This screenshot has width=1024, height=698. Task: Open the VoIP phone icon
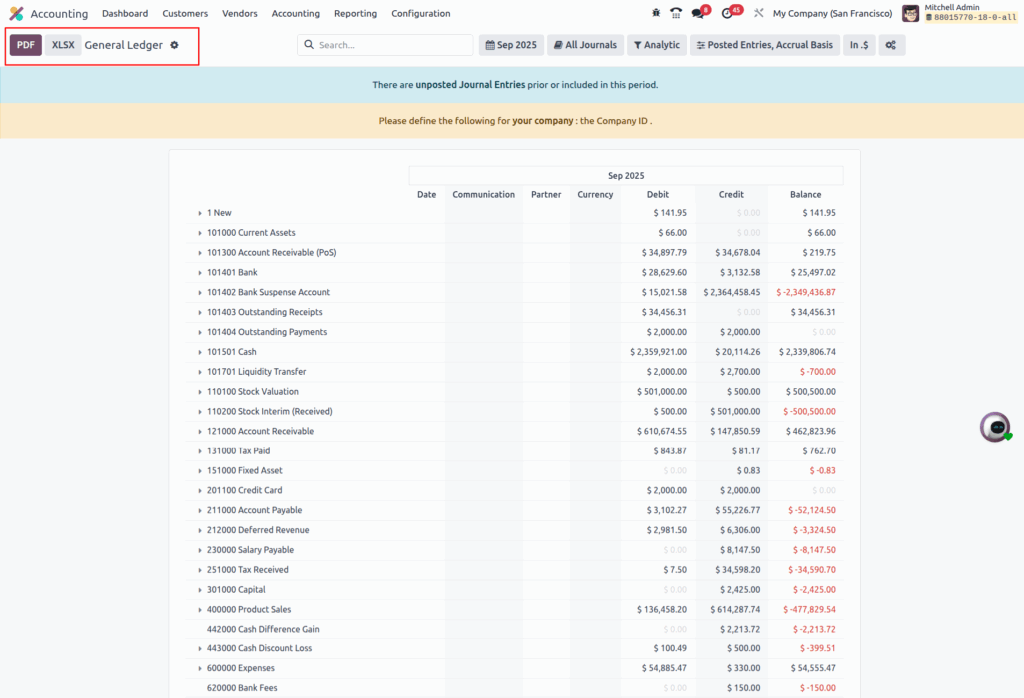pos(676,13)
